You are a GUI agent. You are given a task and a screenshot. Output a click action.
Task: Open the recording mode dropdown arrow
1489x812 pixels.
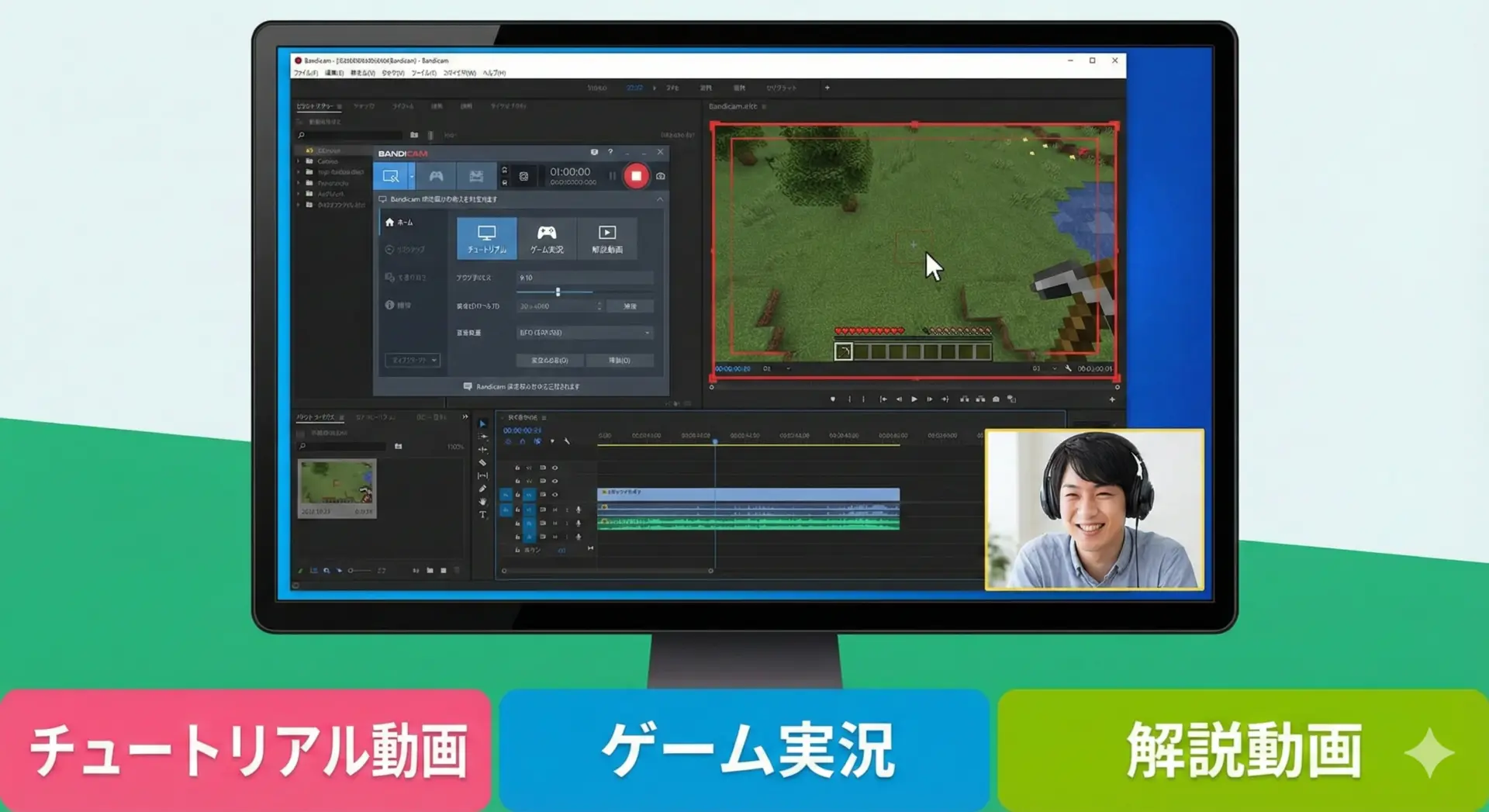point(412,177)
